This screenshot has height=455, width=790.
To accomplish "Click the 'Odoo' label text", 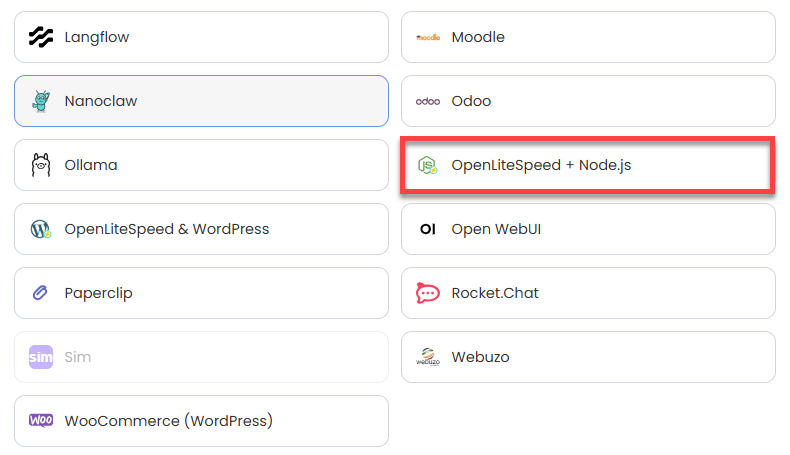I will click(x=471, y=101).
